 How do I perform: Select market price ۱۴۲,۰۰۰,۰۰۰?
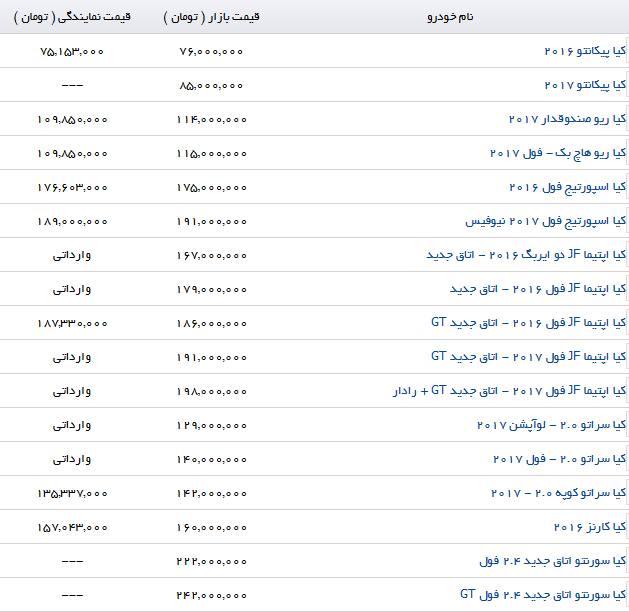(211, 494)
